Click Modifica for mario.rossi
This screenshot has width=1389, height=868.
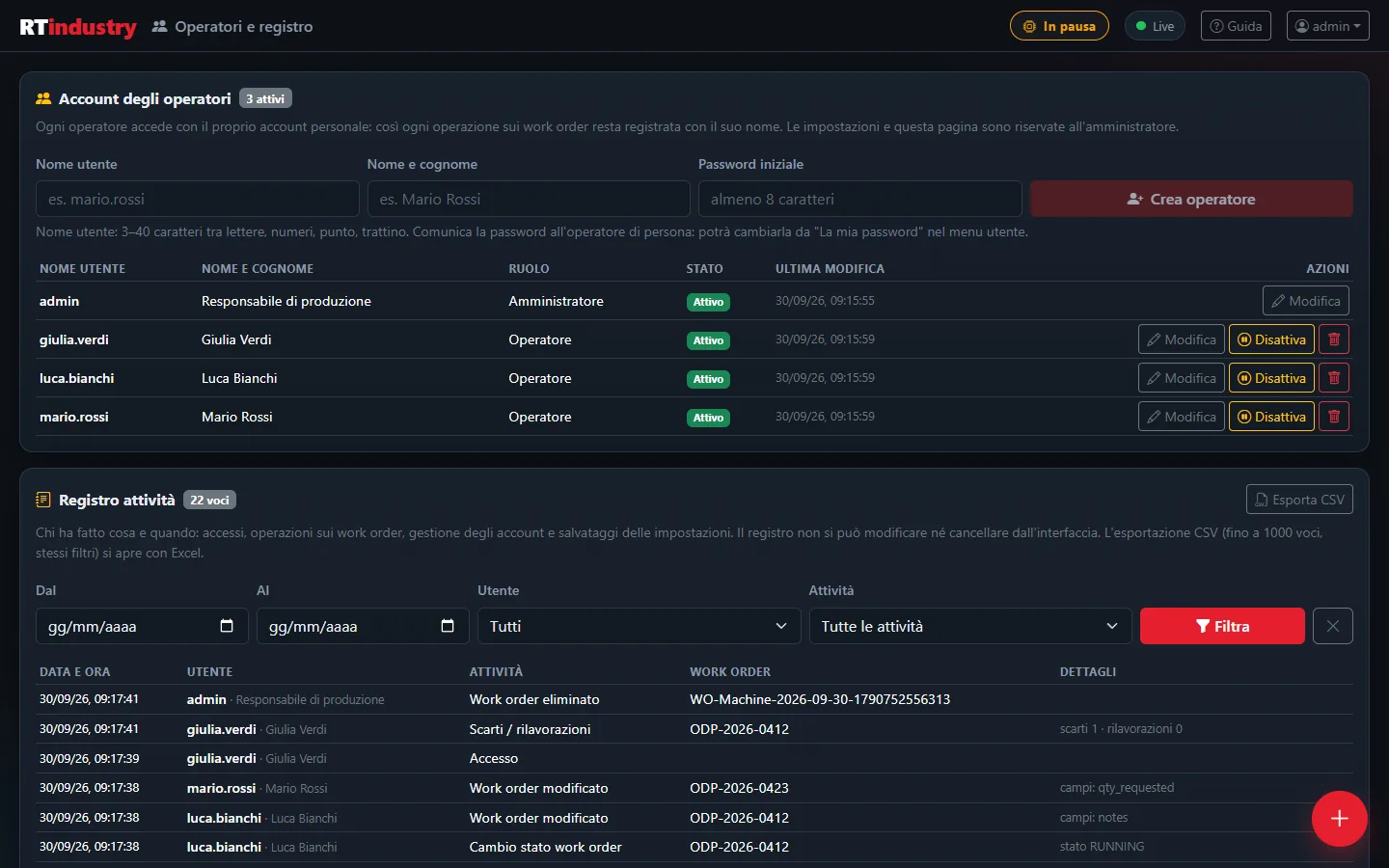click(x=1181, y=417)
